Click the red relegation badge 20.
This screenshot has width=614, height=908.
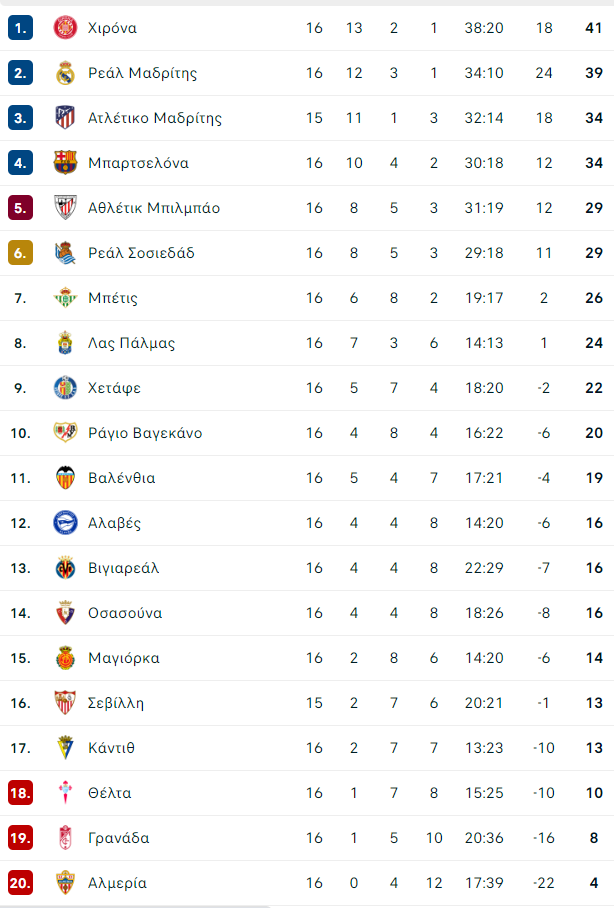20,883
